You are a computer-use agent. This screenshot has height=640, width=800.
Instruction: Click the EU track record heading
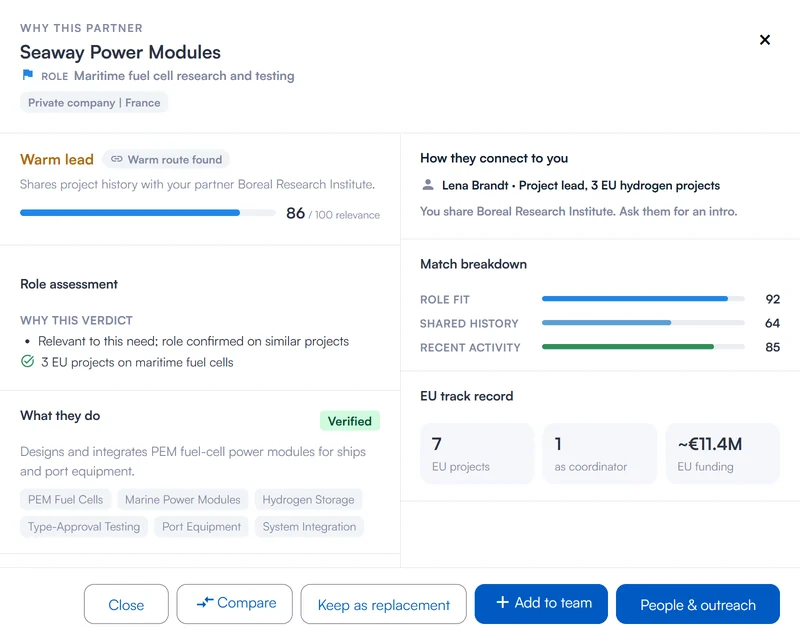point(466,396)
